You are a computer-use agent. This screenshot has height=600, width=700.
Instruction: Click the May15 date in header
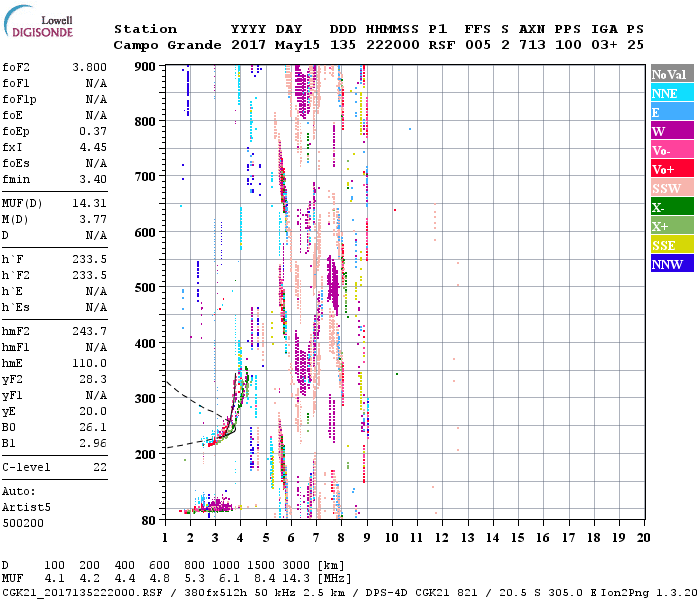(x=297, y=45)
